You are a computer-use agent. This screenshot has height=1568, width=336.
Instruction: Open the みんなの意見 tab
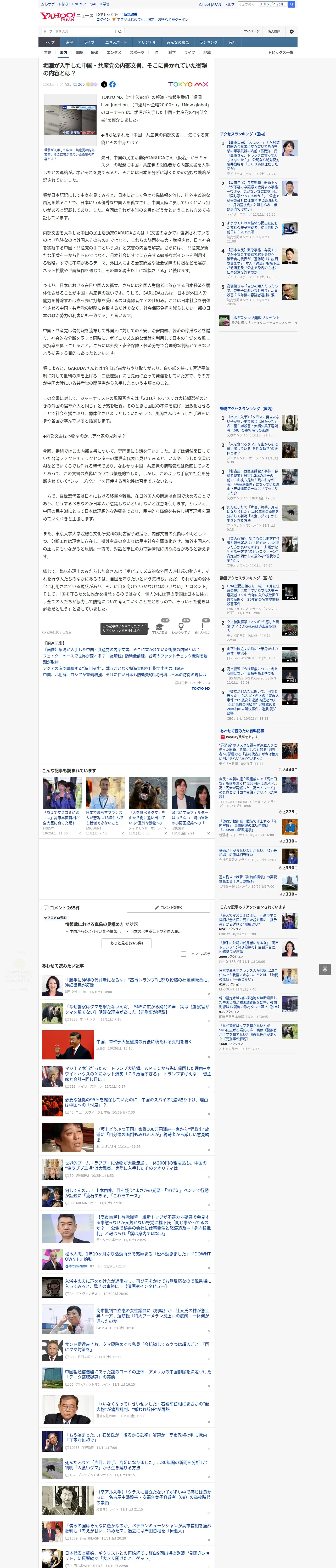tap(177, 43)
